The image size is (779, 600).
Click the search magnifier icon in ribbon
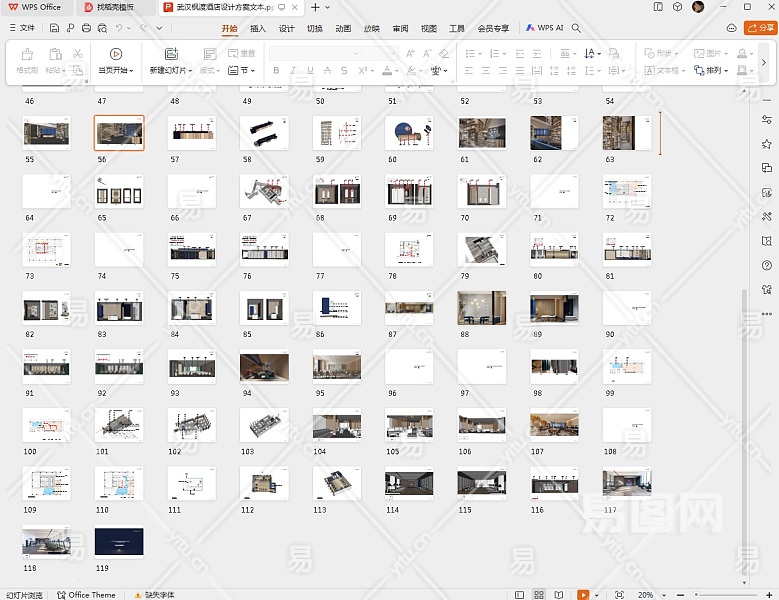point(576,28)
